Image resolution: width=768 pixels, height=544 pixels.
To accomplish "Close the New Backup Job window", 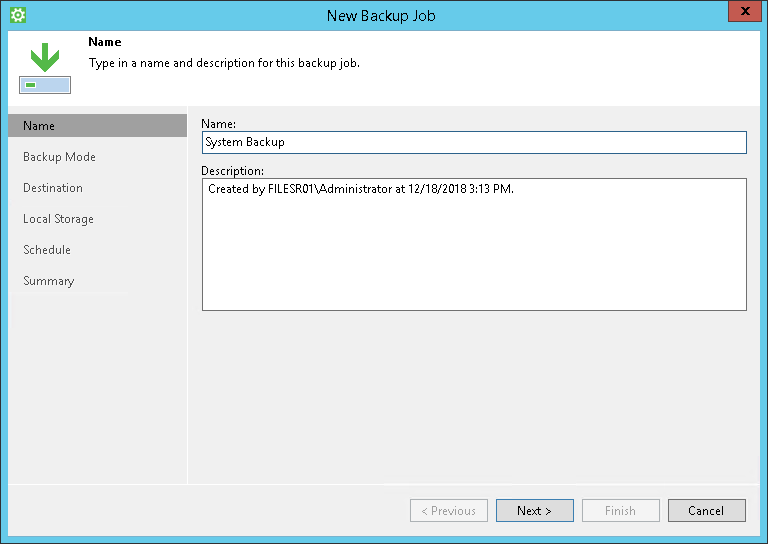I will click(744, 11).
